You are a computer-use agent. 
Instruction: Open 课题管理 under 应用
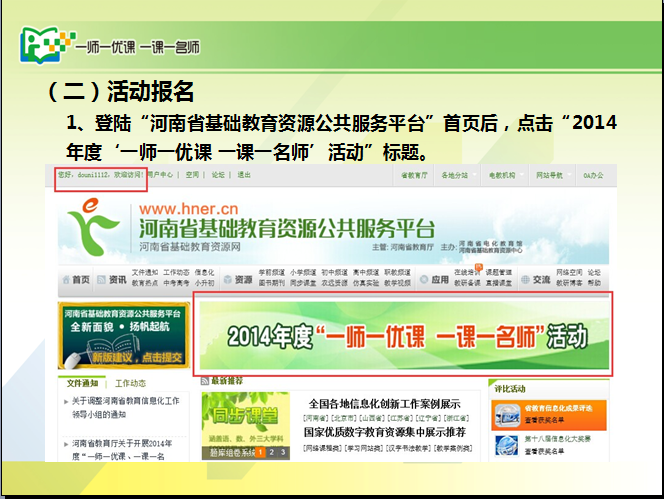(x=498, y=272)
